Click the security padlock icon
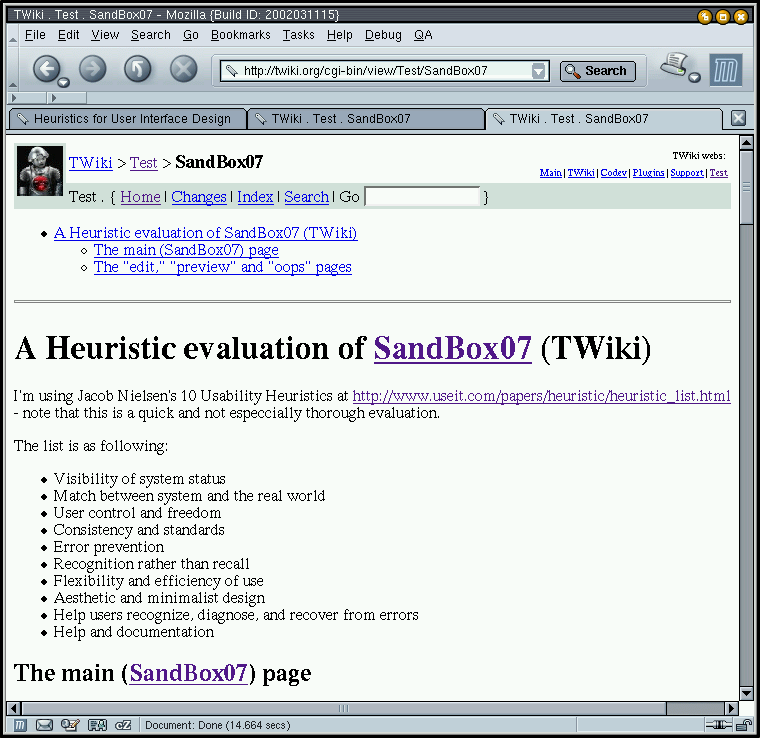The image size is (760, 738). pyautogui.click(x=743, y=725)
